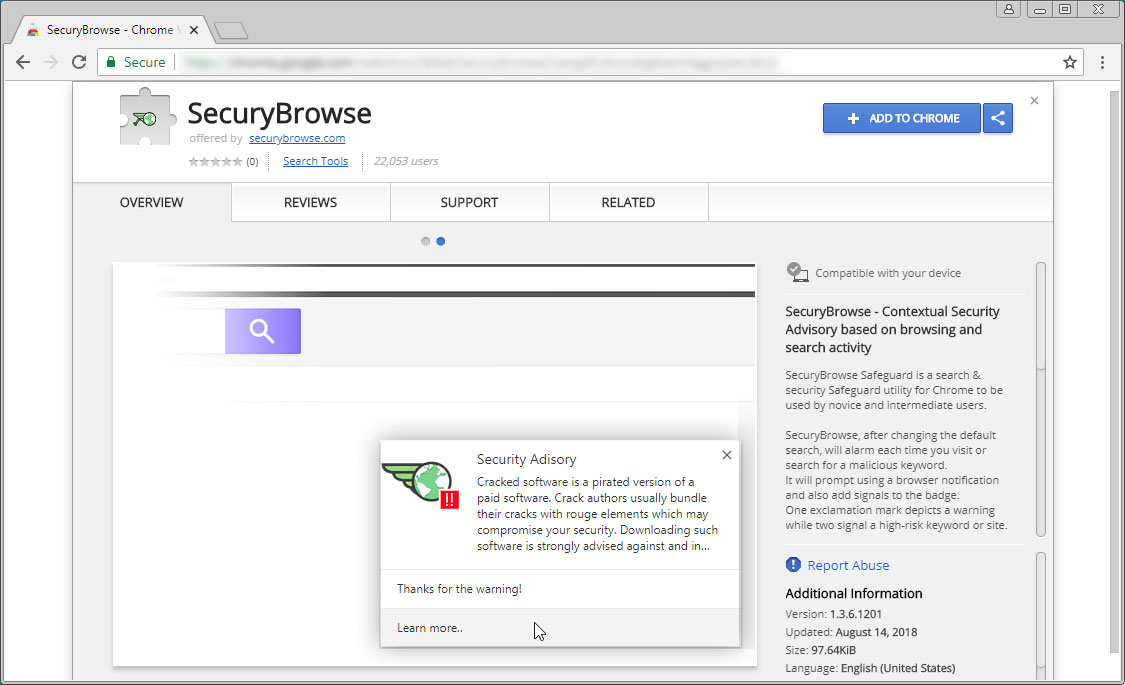Screen dimensions: 1125x685
Task: Click the 'Updated: August 14, 2018' text
Action: 851,632
